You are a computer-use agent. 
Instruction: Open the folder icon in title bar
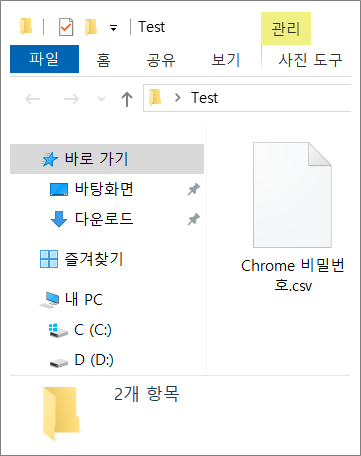tap(26, 27)
